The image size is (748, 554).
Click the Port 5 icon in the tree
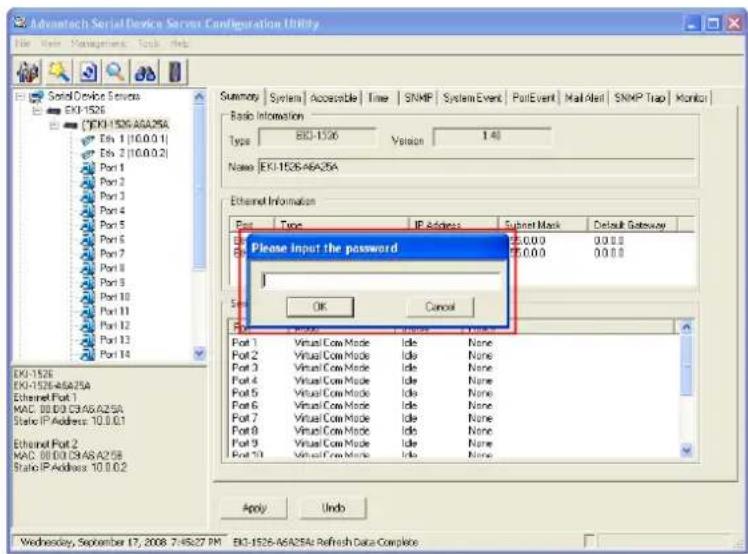tap(88, 225)
